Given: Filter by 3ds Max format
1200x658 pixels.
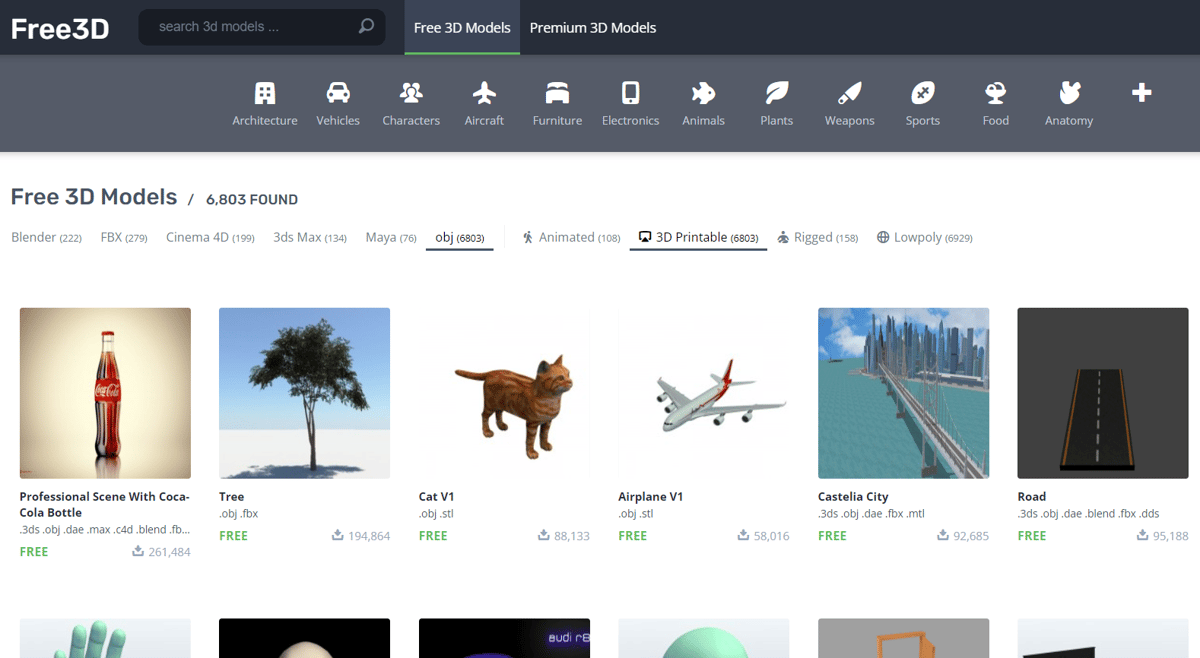Looking at the screenshot, I should [x=310, y=237].
